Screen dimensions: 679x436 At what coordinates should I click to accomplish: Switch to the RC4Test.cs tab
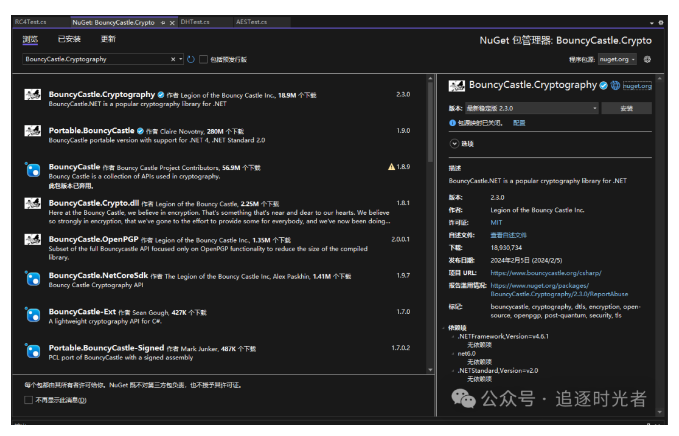click(31, 22)
